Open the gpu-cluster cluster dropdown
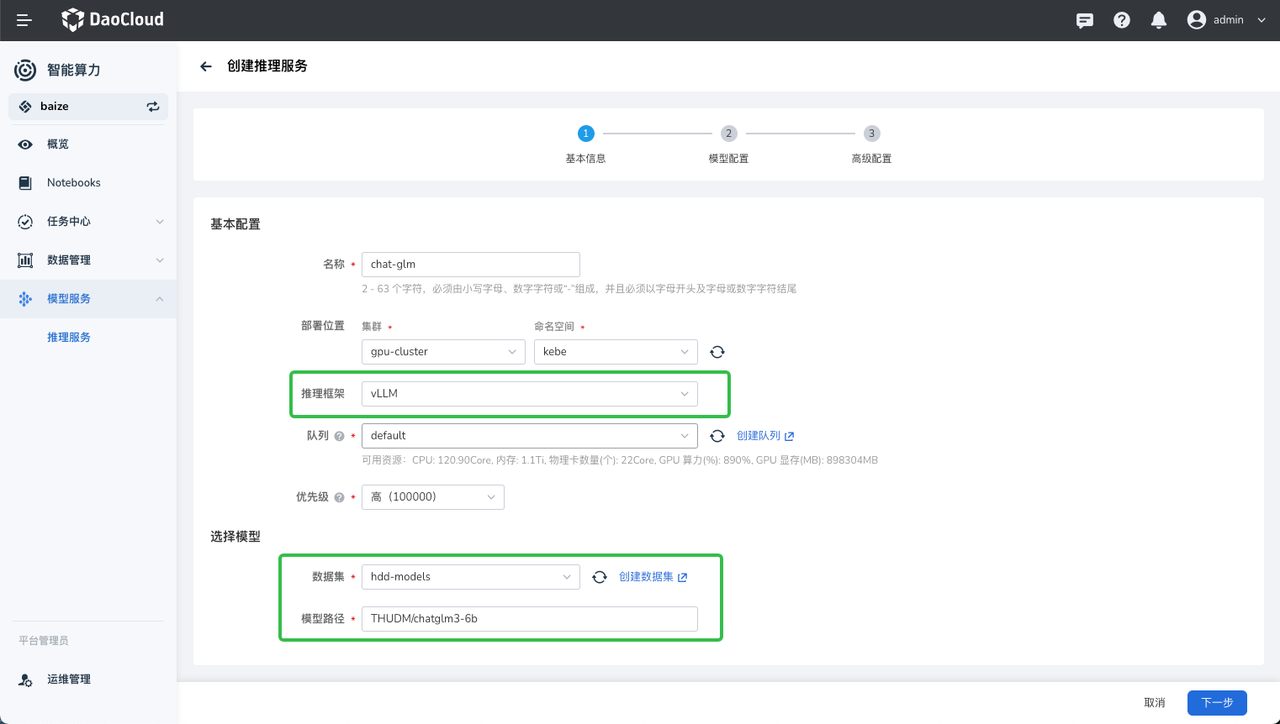The image size is (1280, 724). [443, 352]
